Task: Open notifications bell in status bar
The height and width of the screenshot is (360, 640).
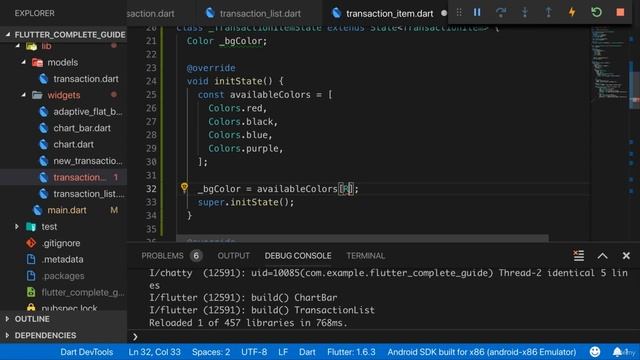Action: click(x=617, y=352)
